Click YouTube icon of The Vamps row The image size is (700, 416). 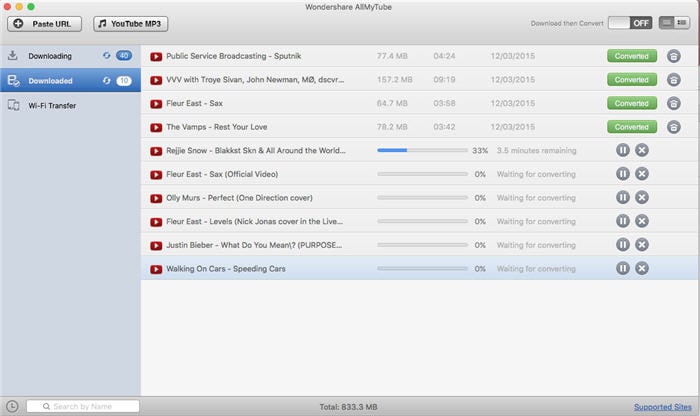tap(156, 128)
